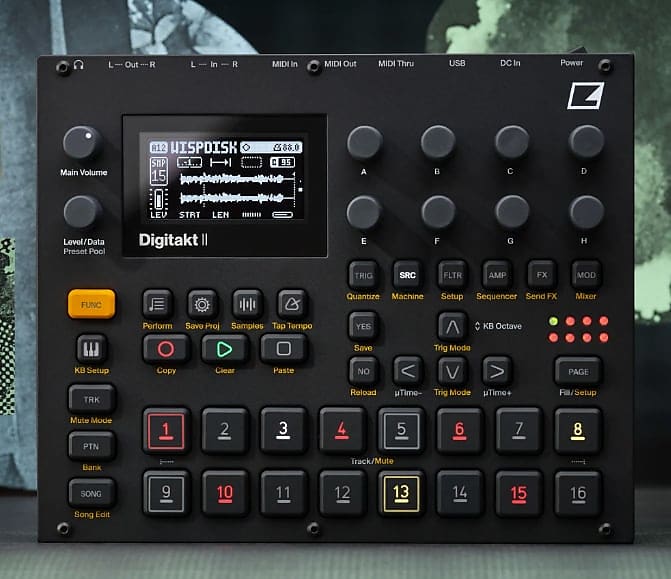671x579 pixels.
Task: Select the FX Send FX page key
Action: [x=541, y=275]
